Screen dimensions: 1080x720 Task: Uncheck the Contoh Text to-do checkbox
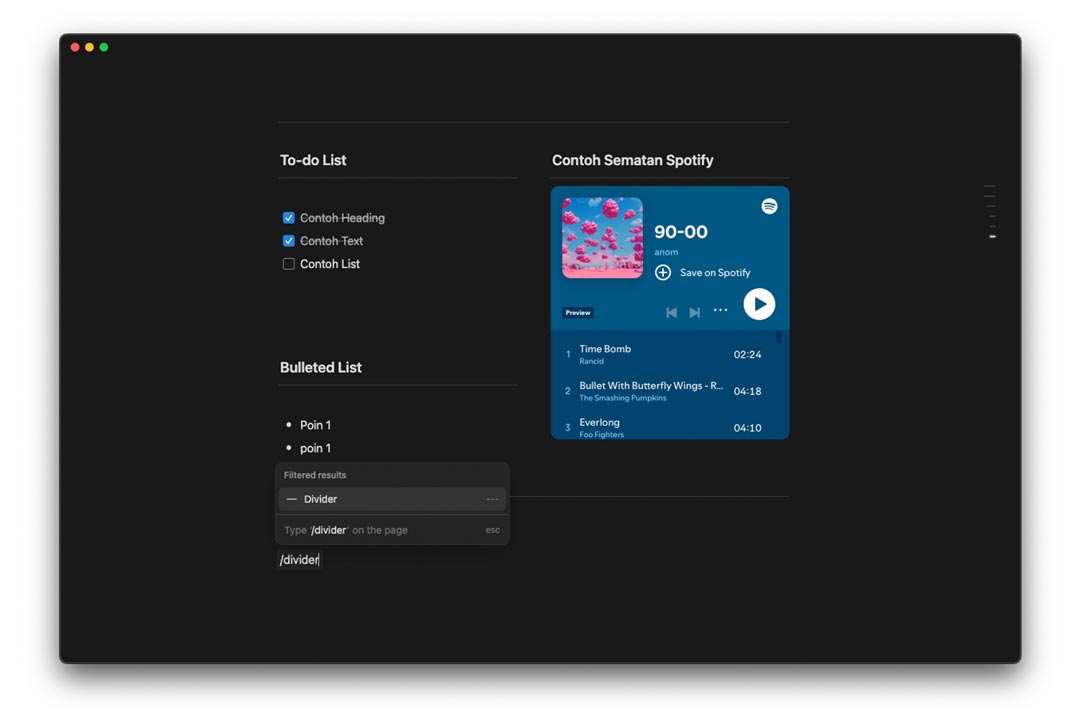289,241
